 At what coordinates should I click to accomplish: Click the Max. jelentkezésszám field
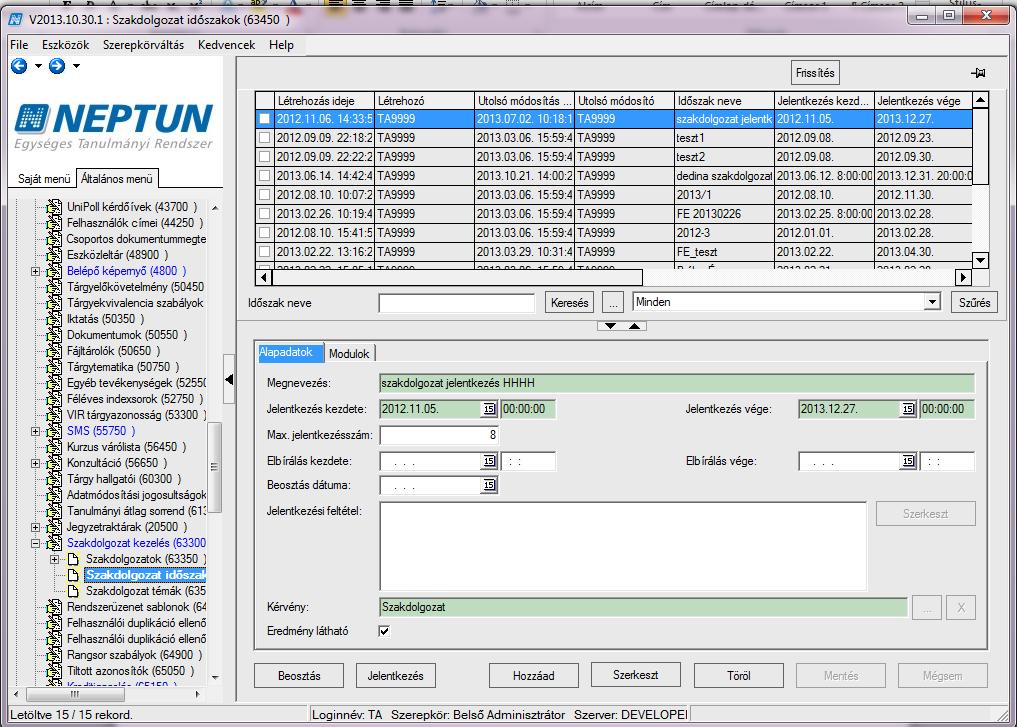[439, 435]
